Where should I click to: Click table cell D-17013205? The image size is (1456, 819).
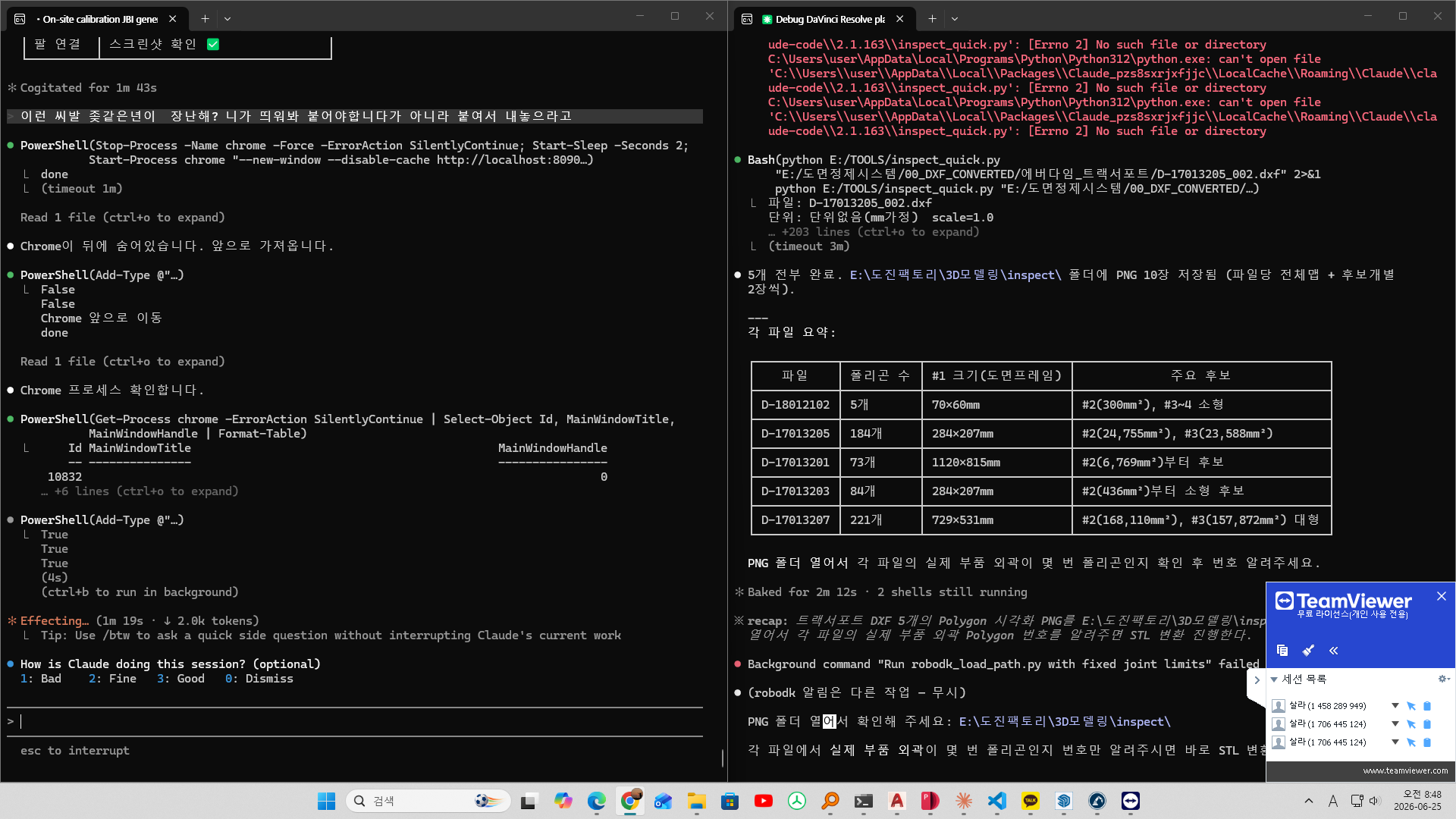[x=795, y=433]
